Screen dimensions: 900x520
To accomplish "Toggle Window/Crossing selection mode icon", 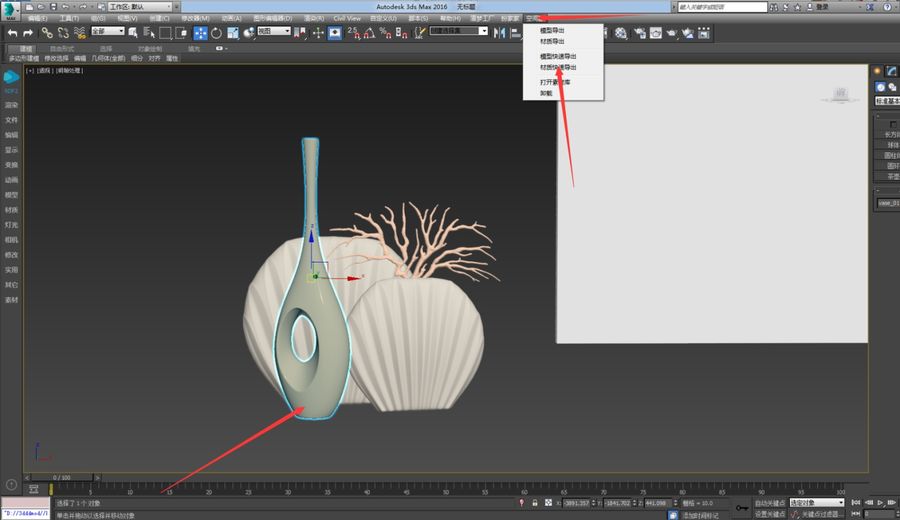I will coord(181,33).
